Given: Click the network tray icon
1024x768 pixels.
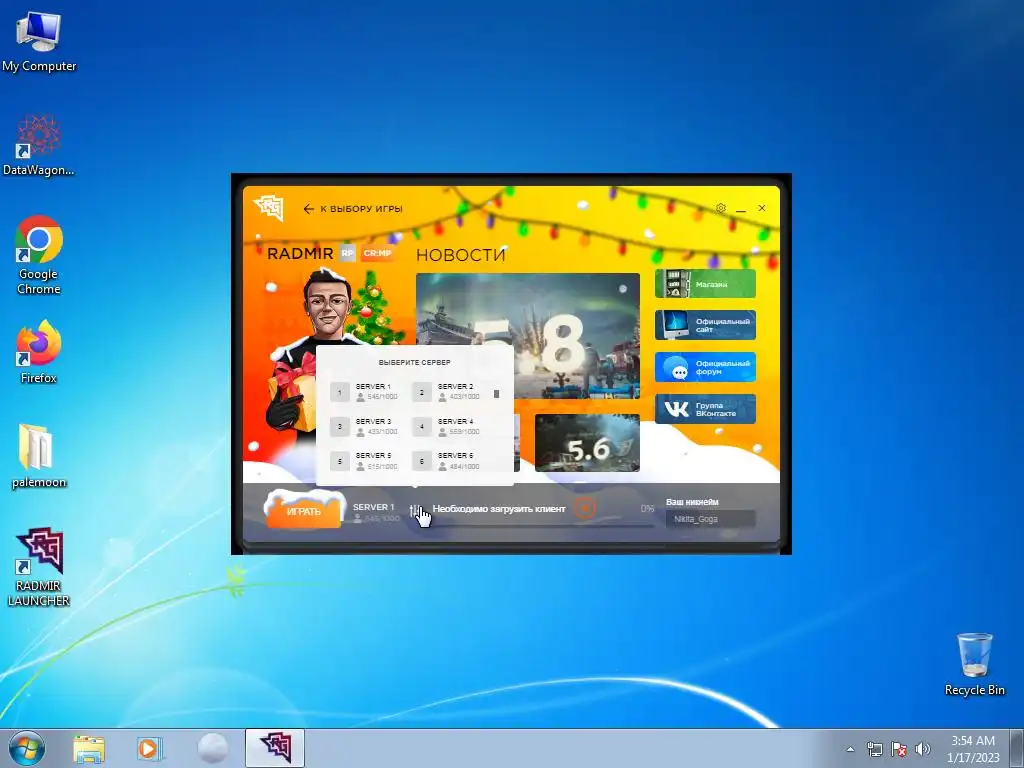Looking at the screenshot, I should [874, 749].
